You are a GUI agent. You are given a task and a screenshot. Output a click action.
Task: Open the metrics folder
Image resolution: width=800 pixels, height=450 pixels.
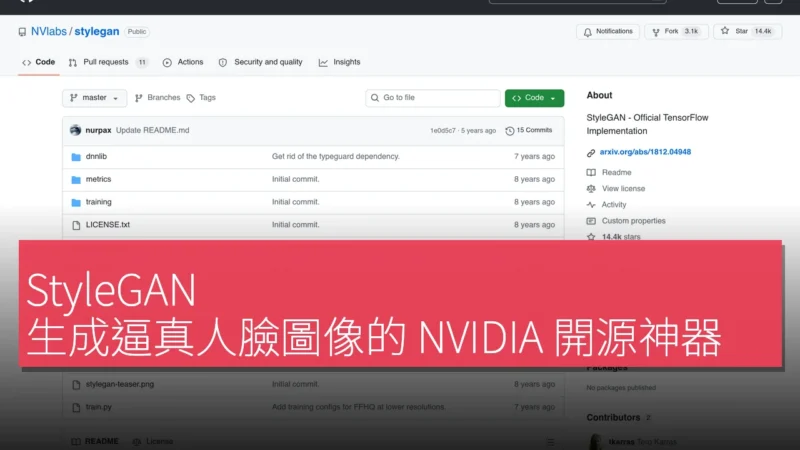pyautogui.click(x=98, y=180)
